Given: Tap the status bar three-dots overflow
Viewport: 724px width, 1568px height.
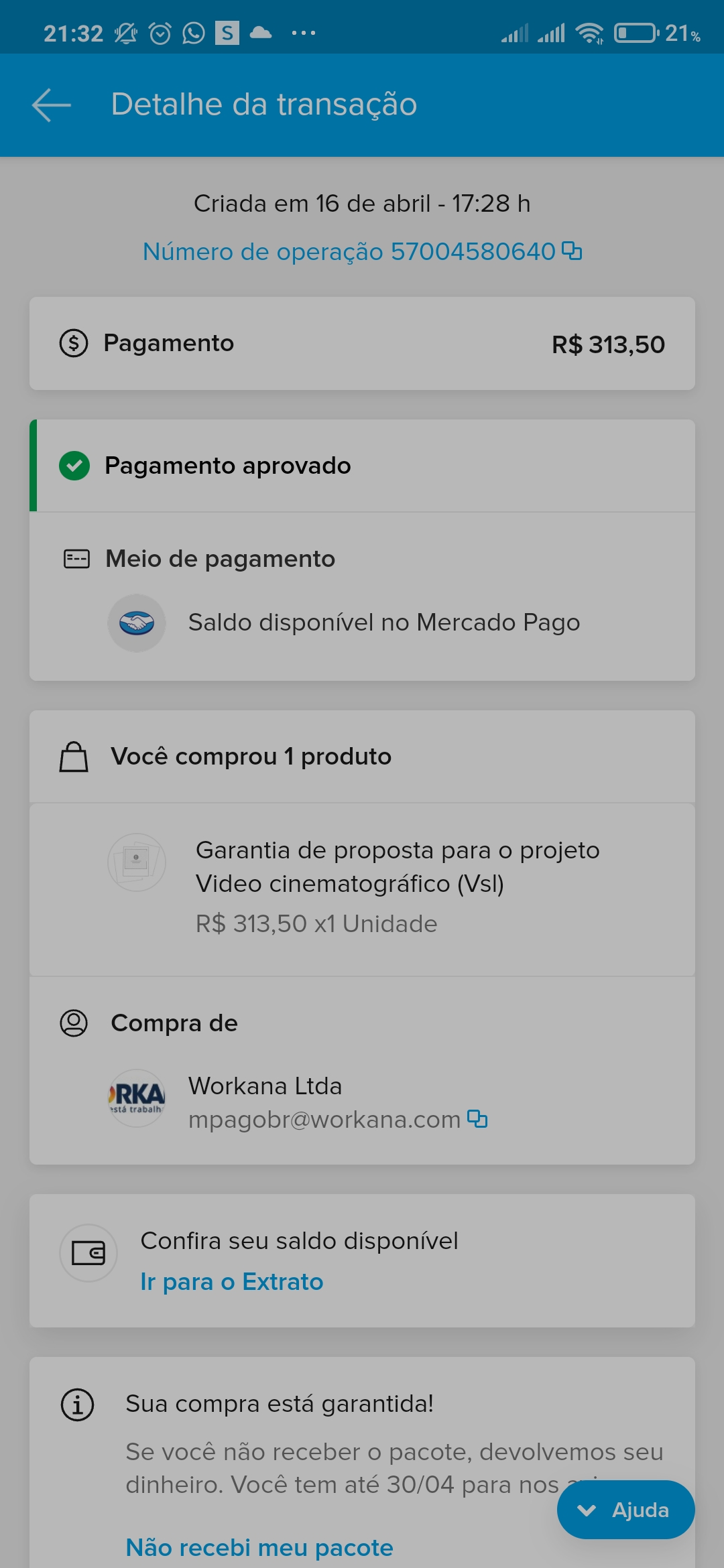Looking at the screenshot, I should click(x=304, y=33).
